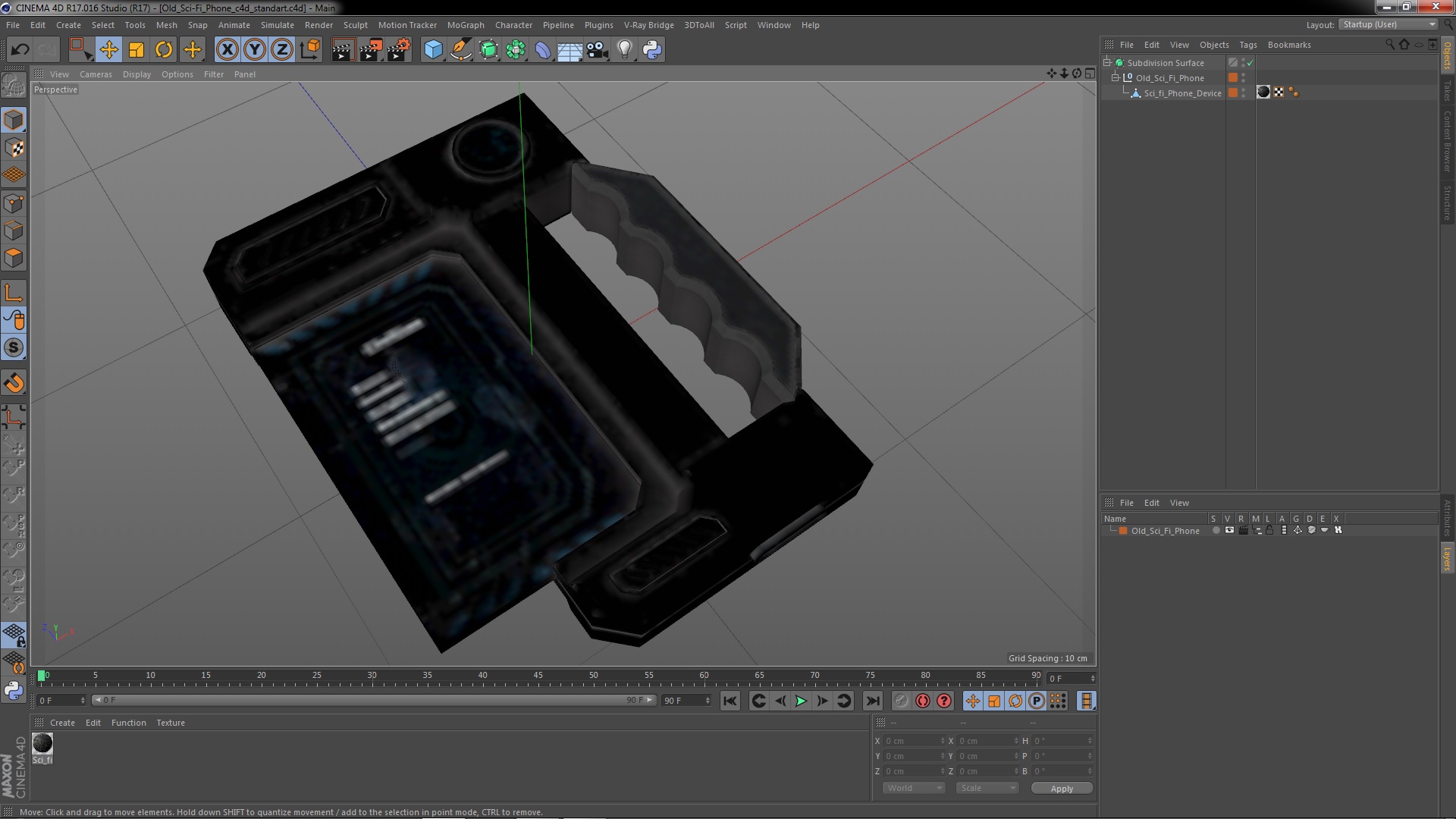Activate the Scale tool

point(136,50)
